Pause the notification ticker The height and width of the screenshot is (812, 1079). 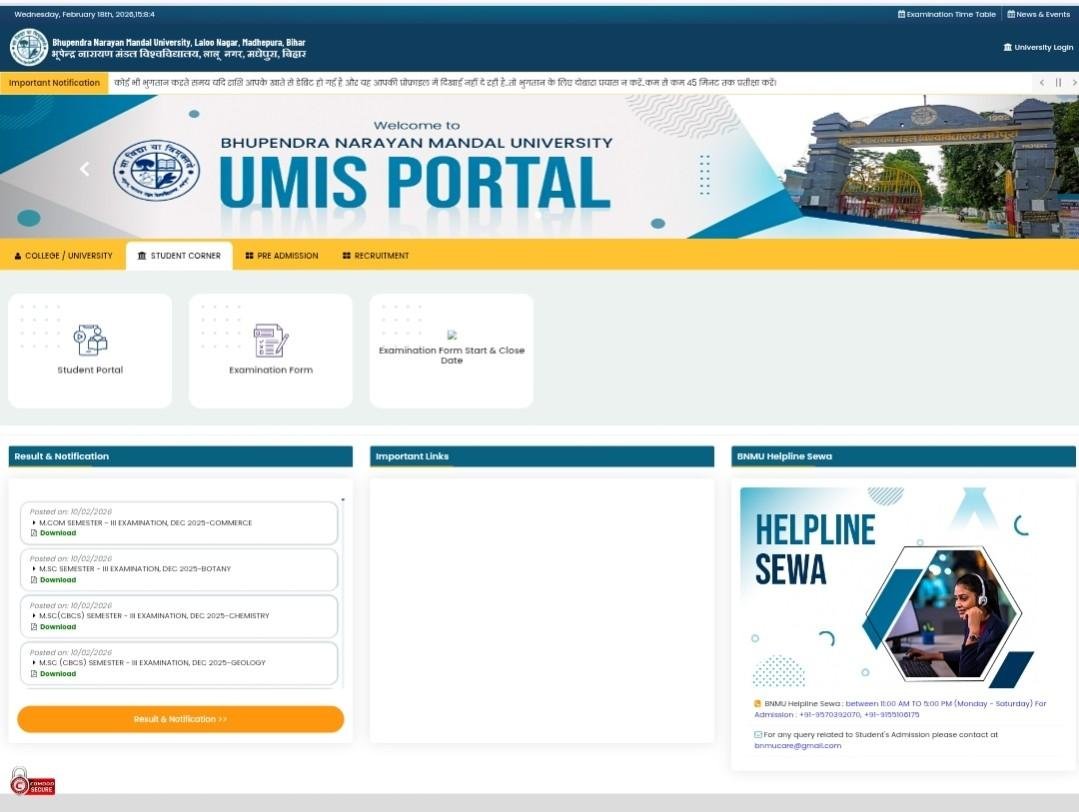click(x=1058, y=83)
